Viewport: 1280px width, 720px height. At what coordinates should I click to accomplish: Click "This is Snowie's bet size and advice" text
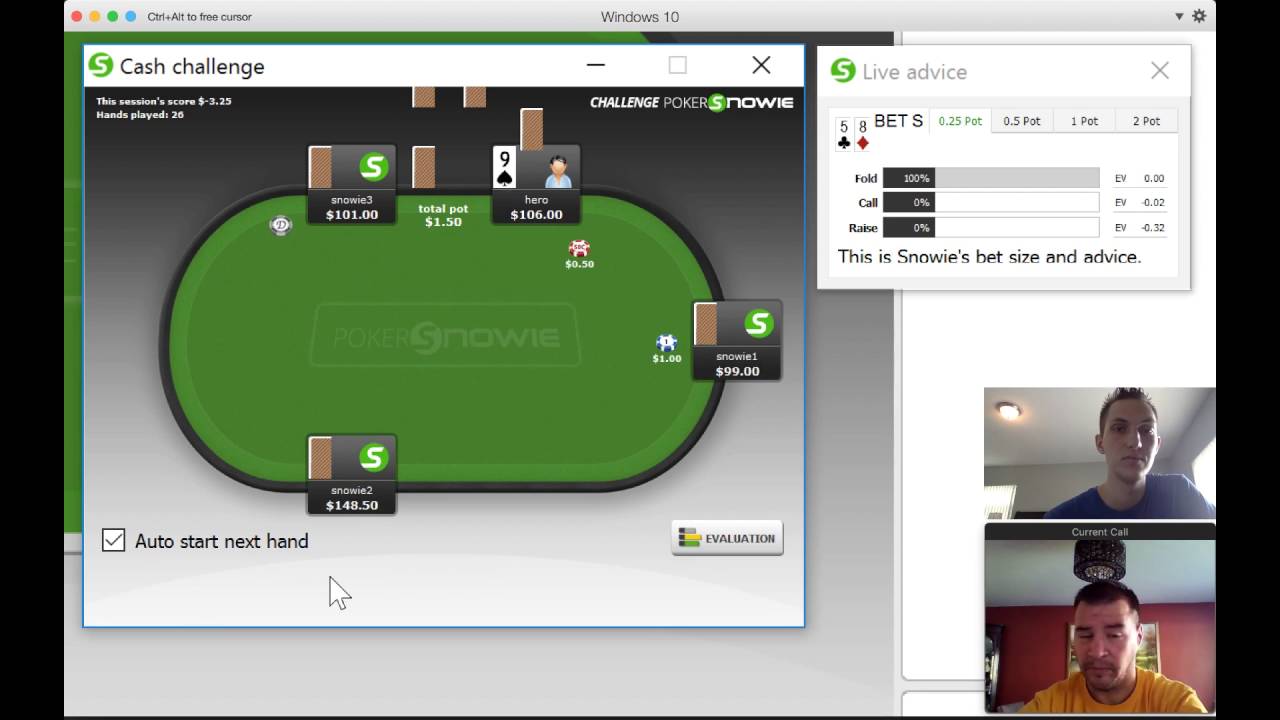tap(989, 257)
